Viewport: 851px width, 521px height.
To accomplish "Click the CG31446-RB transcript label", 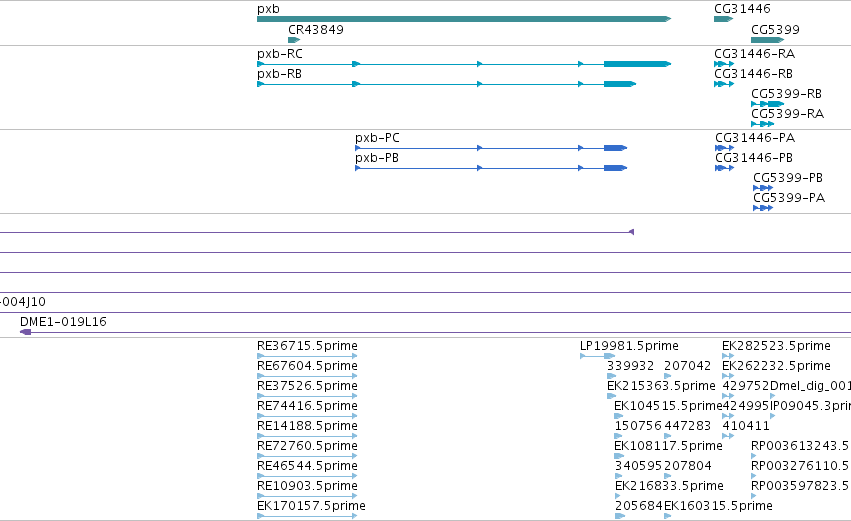I will coord(753,74).
